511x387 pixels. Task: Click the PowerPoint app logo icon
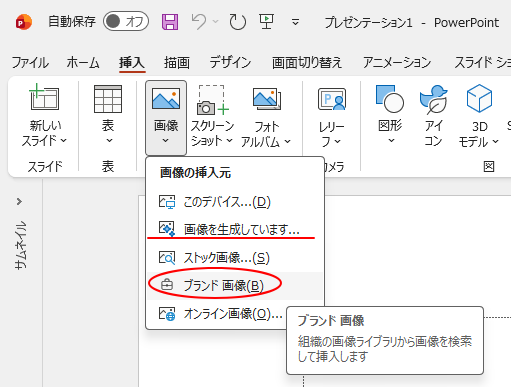click(24, 22)
